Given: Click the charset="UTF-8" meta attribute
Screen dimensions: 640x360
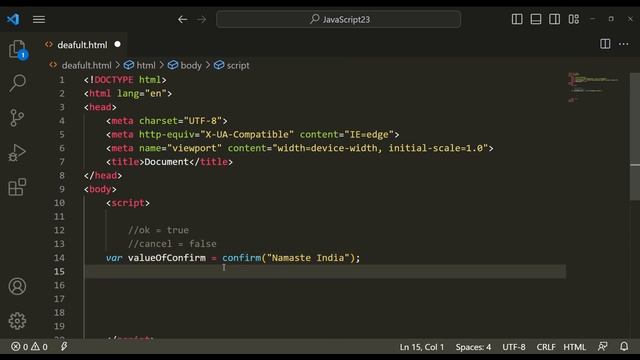Looking at the screenshot, I should (x=180, y=121).
